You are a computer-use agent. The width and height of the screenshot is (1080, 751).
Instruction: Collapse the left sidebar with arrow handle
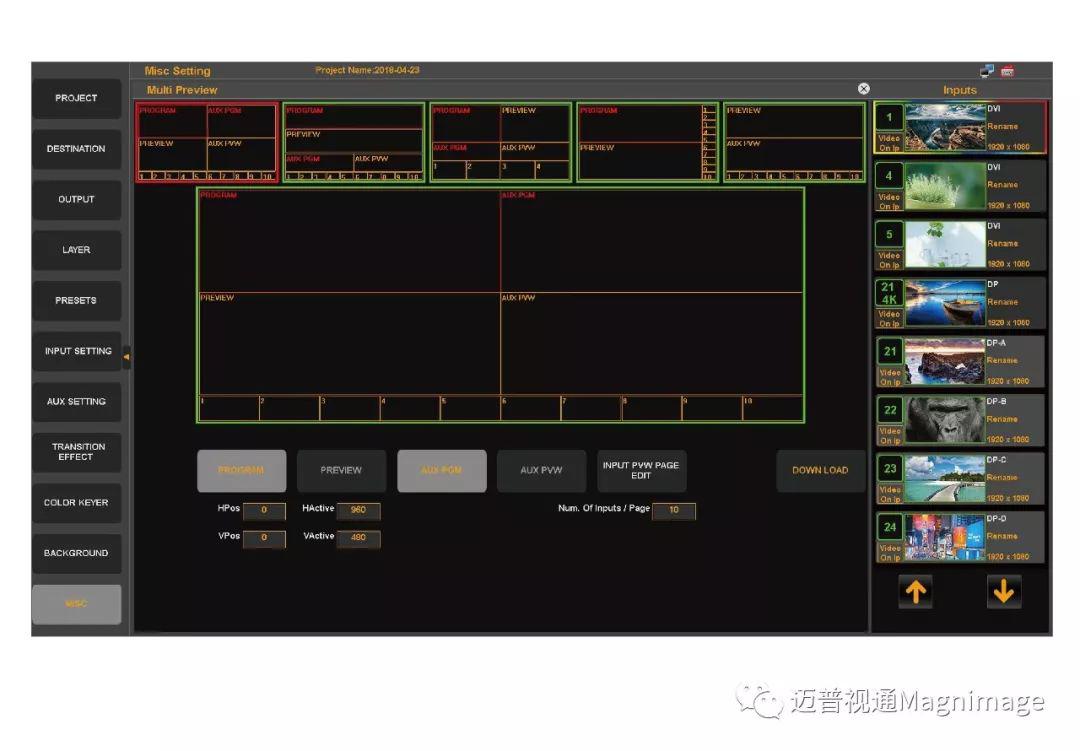tap(126, 355)
